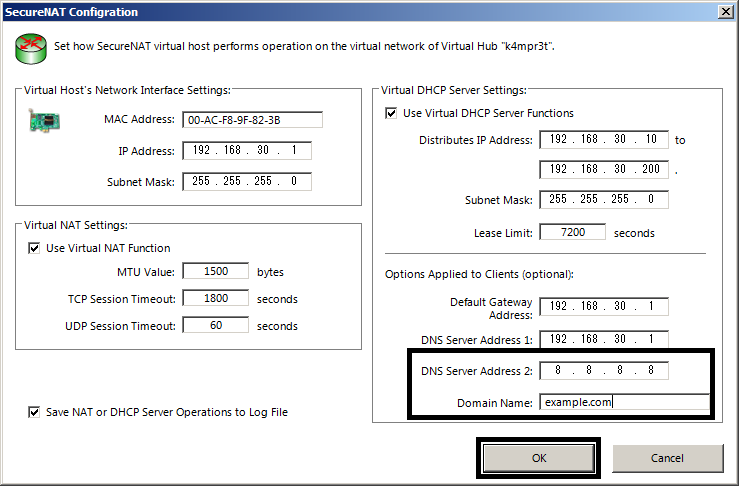This screenshot has height=486, width=739.
Task: Click the DNS Server Address 1 field
Action: click(x=604, y=339)
